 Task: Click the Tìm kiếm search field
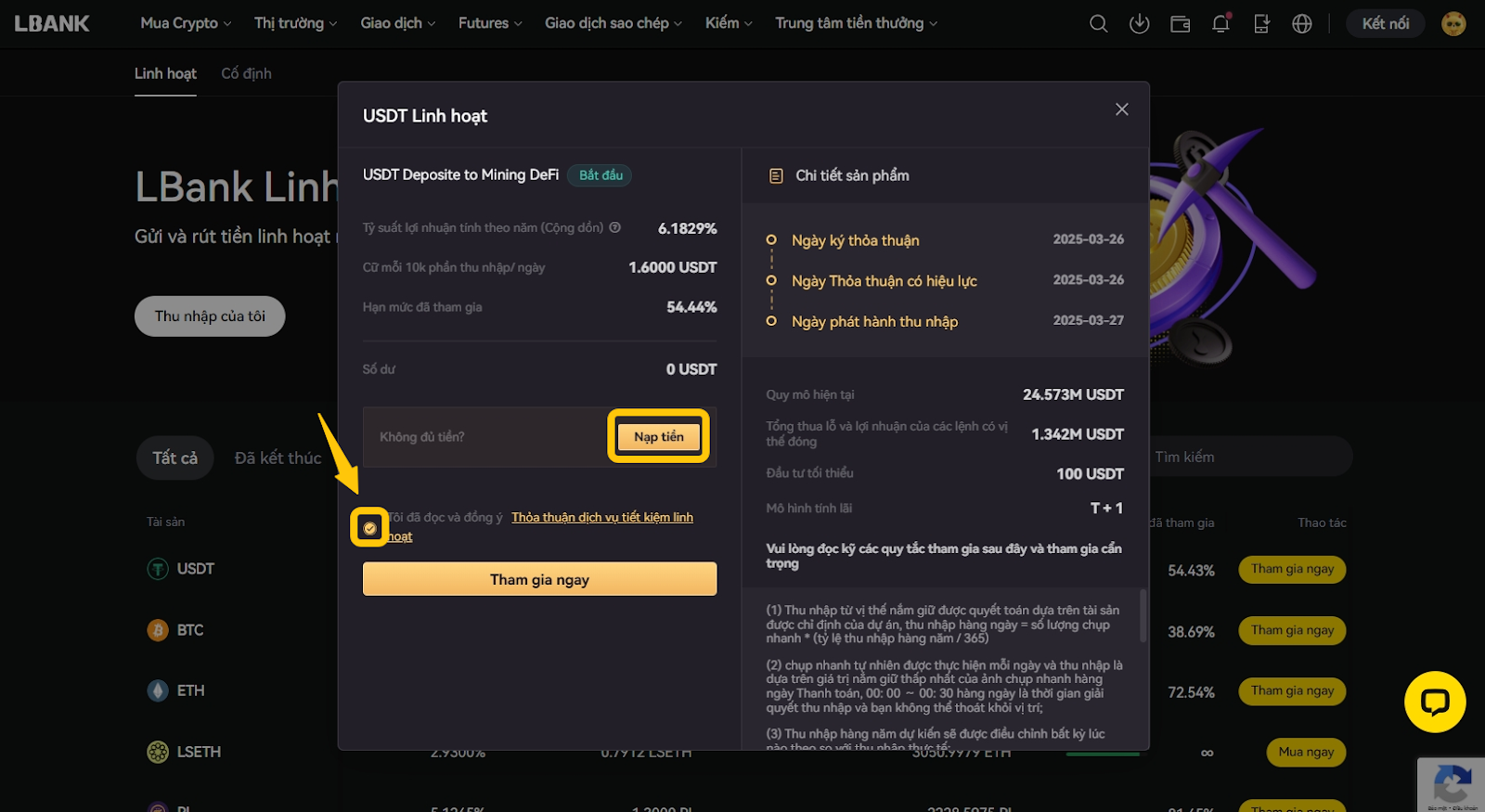pos(1248,457)
